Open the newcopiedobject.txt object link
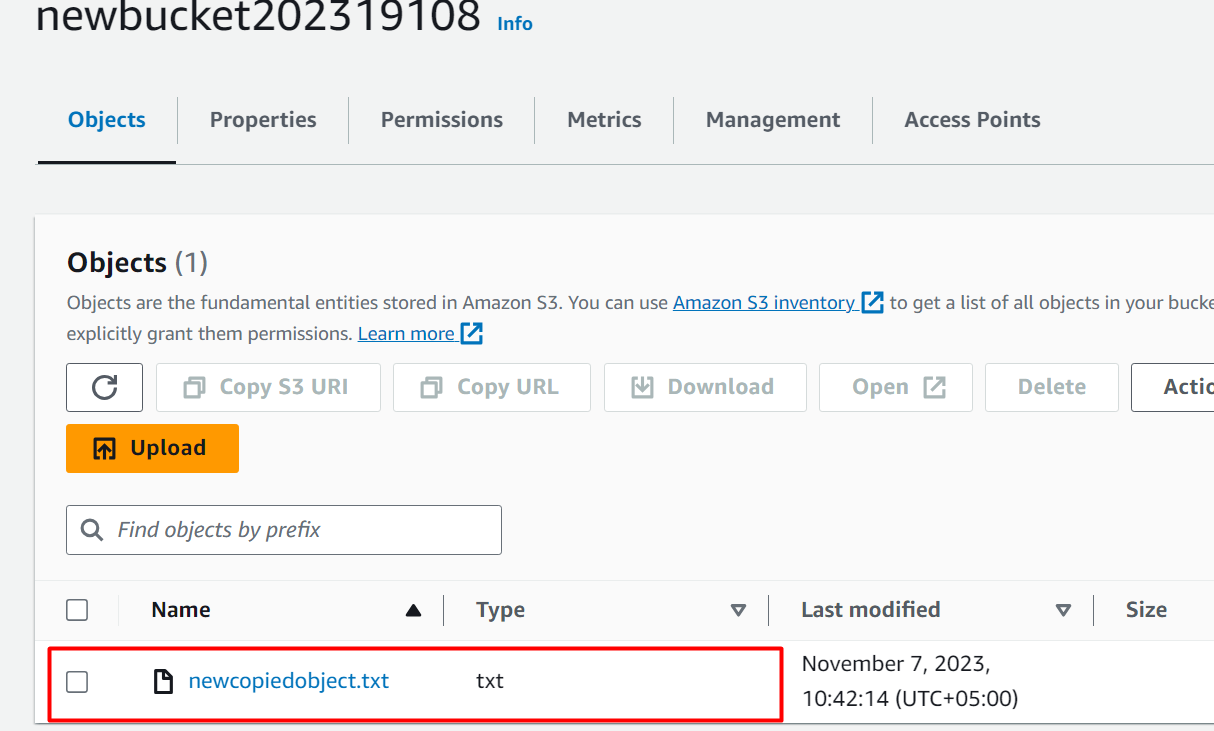1214x731 pixels. pyautogui.click(x=288, y=682)
